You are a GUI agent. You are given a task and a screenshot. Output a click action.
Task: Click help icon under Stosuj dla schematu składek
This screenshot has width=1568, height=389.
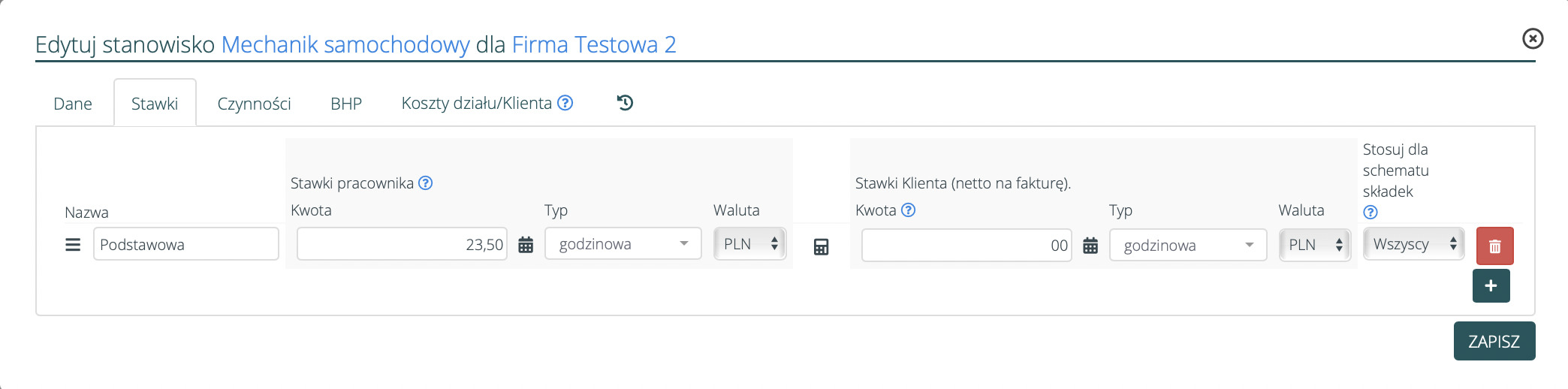tap(1370, 213)
